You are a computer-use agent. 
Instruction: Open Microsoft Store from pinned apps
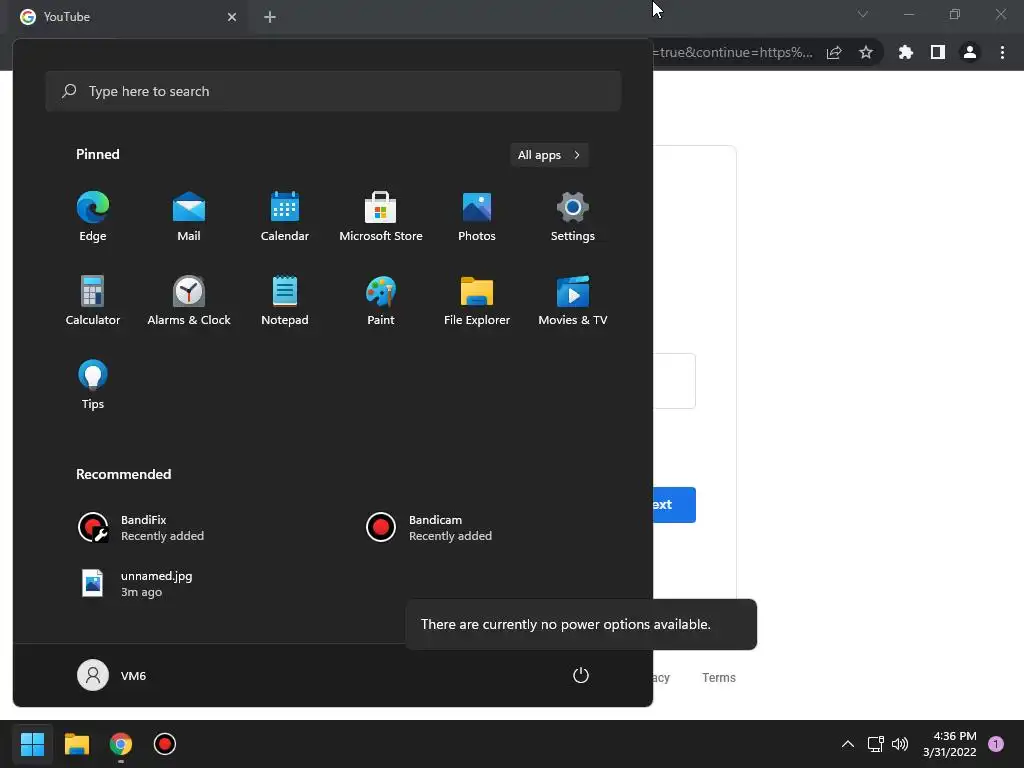(x=381, y=217)
